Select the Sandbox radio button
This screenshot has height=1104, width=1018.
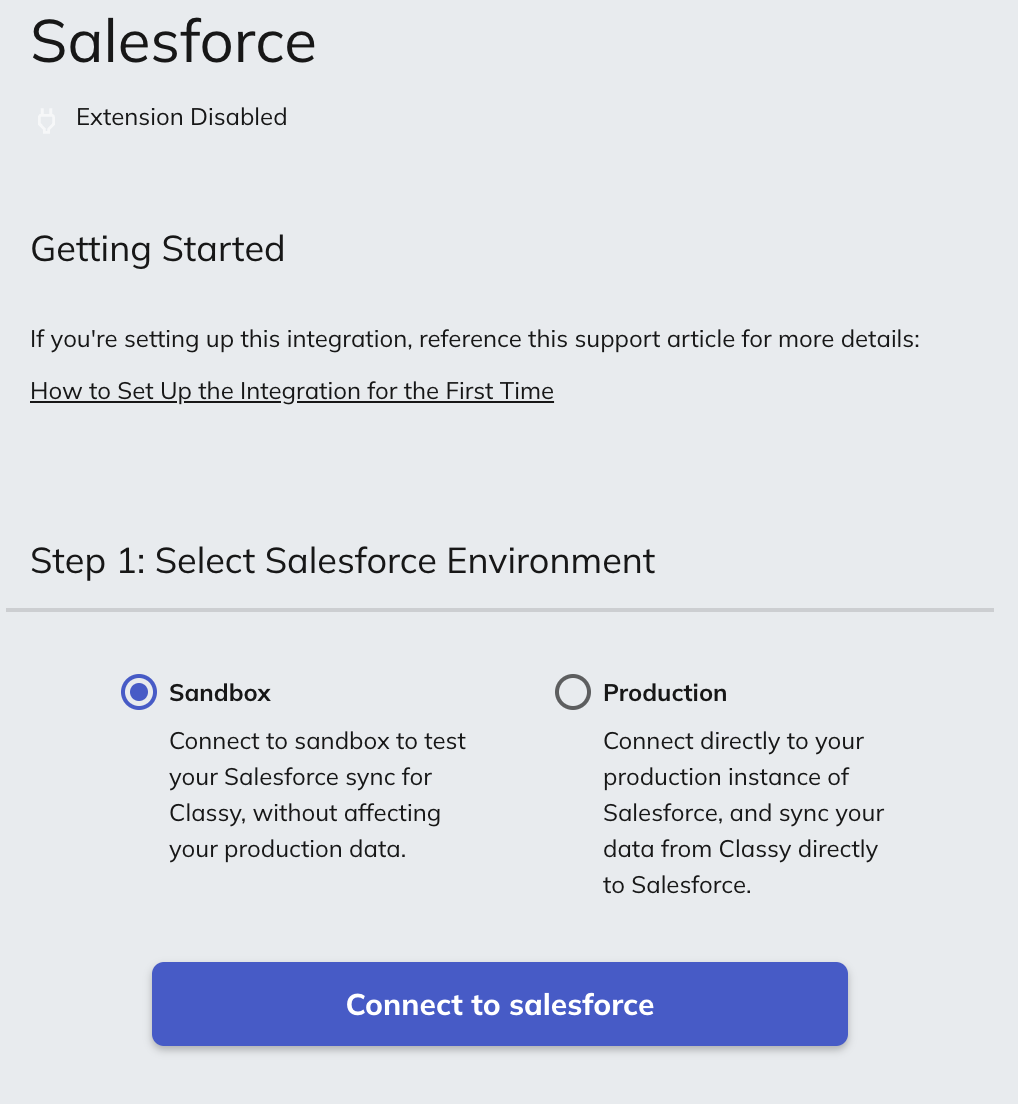pyautogui.click(x=138, y=692)
